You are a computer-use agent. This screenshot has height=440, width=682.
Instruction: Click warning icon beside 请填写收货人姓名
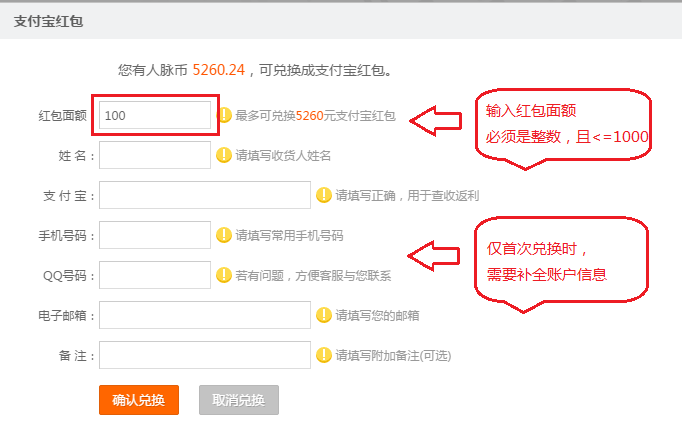[224, 155]
